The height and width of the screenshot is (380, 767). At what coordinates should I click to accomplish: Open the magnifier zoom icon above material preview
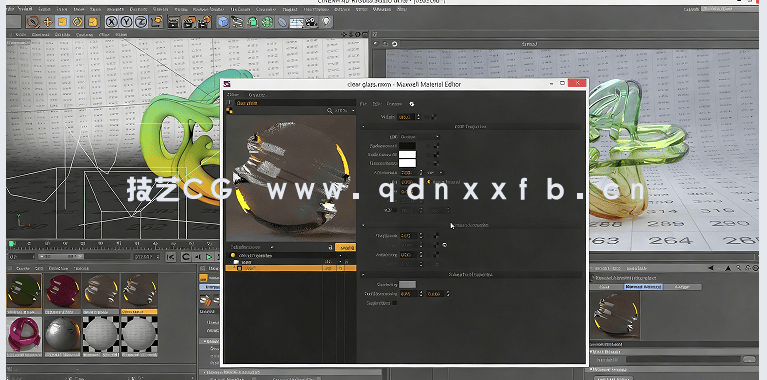click(x=330, y=111)
